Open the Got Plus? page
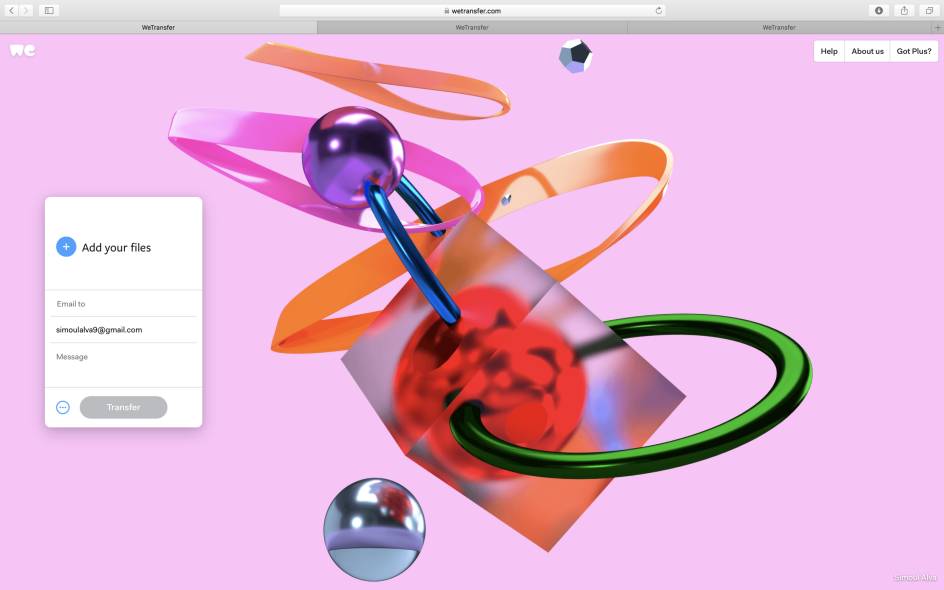This screenshot has height=590, width=944. [x=913, y=50]
